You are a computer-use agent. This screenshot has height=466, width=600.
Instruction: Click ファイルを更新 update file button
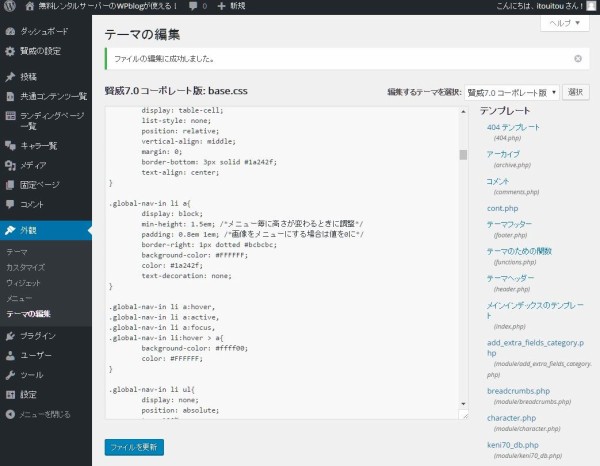134,447
